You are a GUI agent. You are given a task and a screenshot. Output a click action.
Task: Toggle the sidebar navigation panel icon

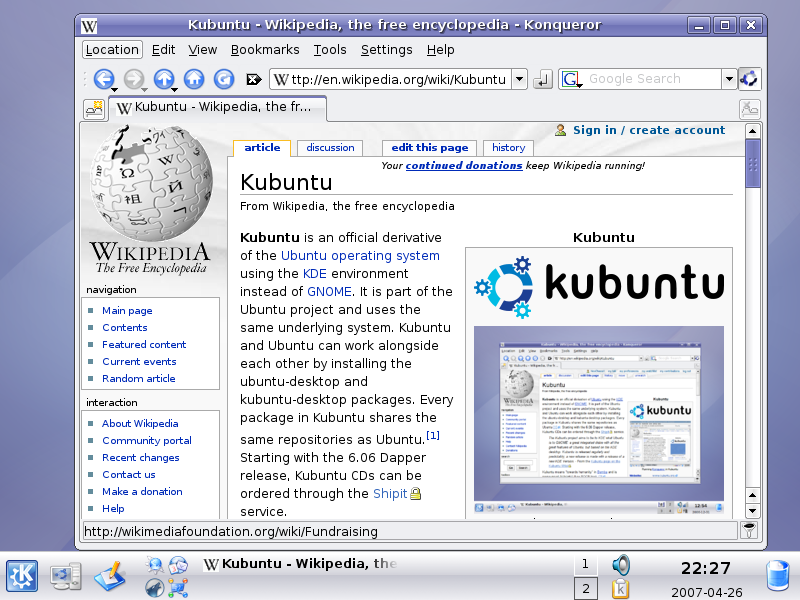(95, 109)
